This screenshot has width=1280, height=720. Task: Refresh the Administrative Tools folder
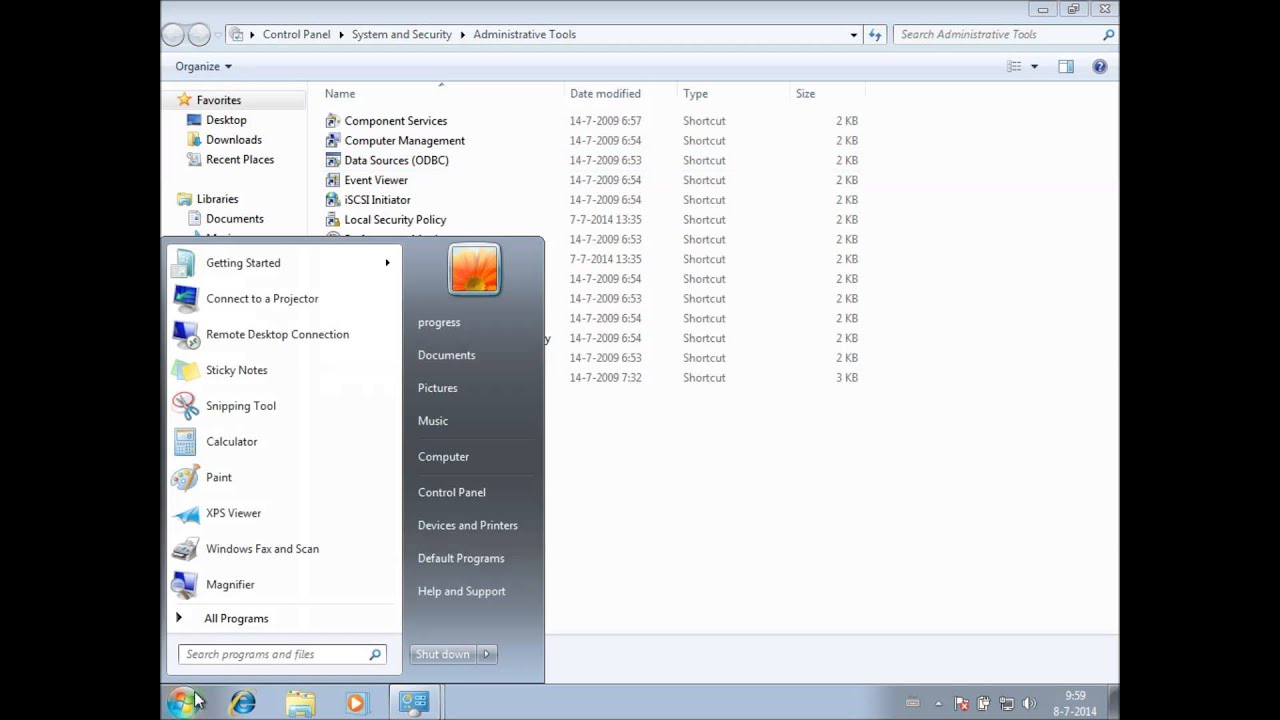click(875, 35)
